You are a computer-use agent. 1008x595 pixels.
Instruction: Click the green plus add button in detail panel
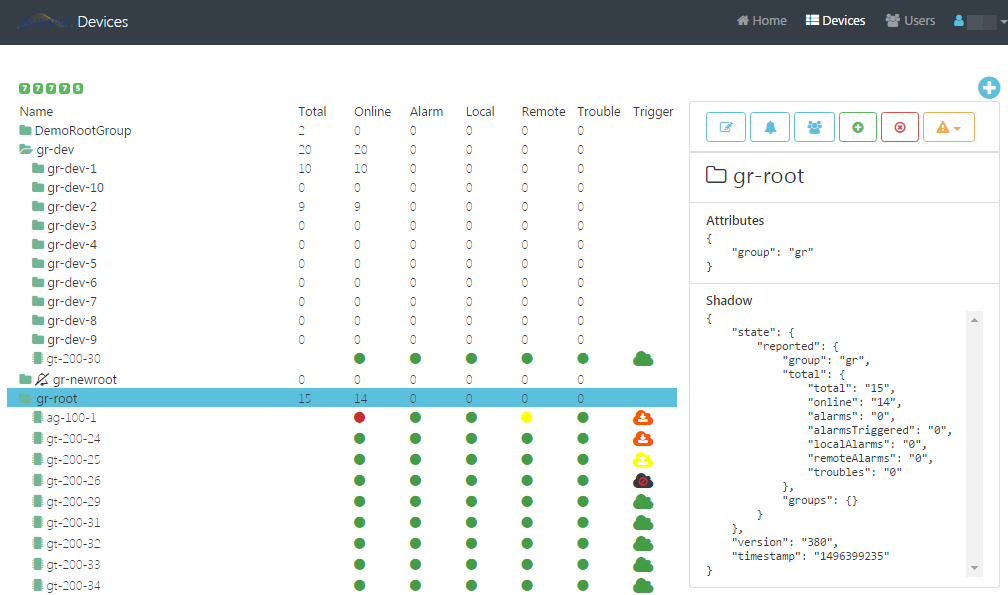pyautogui.click(x=858, y=127)
